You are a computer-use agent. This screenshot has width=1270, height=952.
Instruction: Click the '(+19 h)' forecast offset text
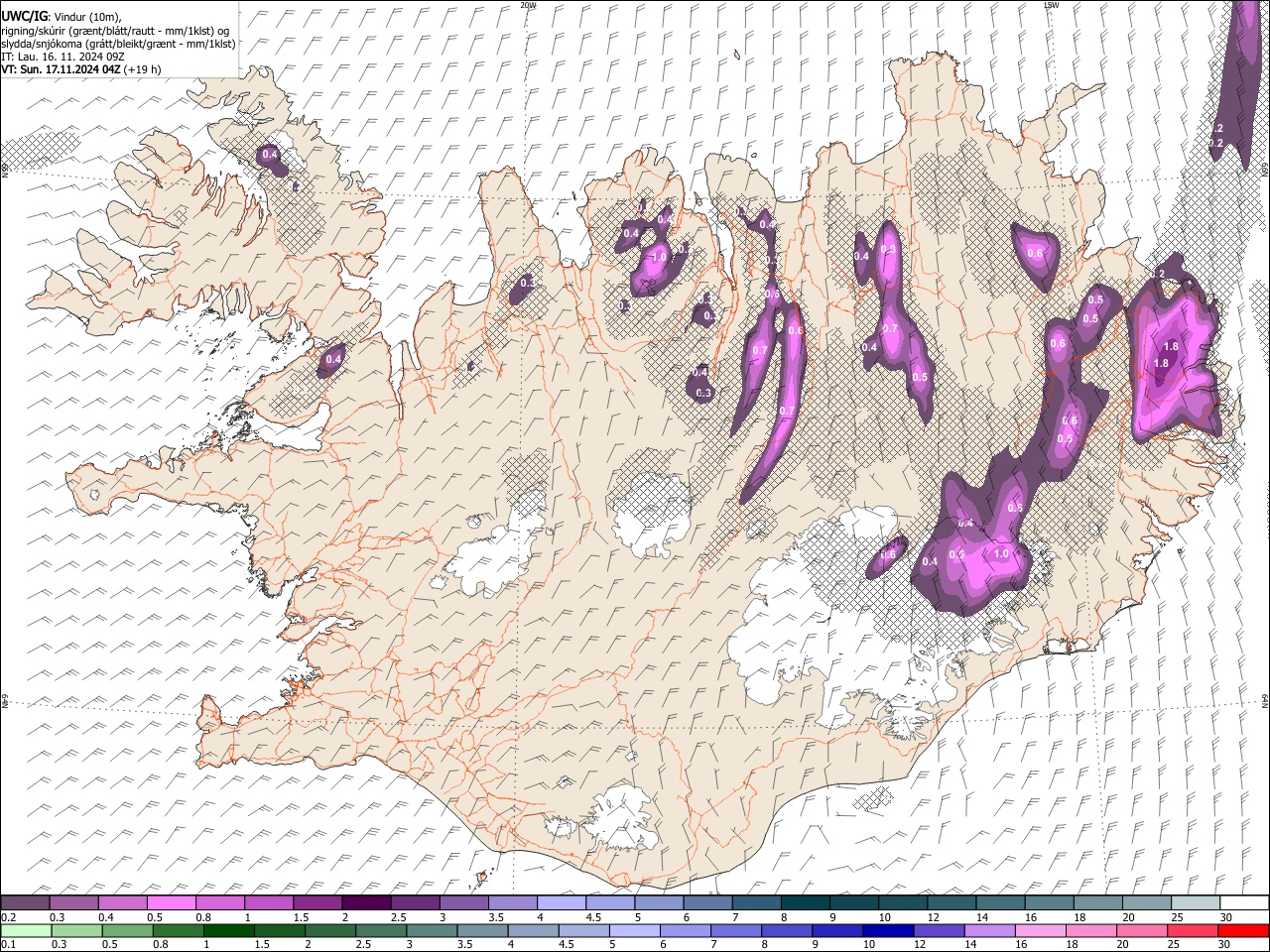click(144, 69)
